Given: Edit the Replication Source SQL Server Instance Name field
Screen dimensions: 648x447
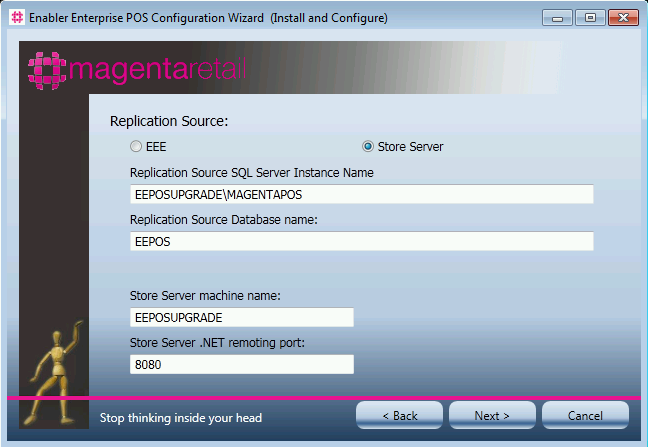Looking at the screenshot, I should tap(362, 194).
